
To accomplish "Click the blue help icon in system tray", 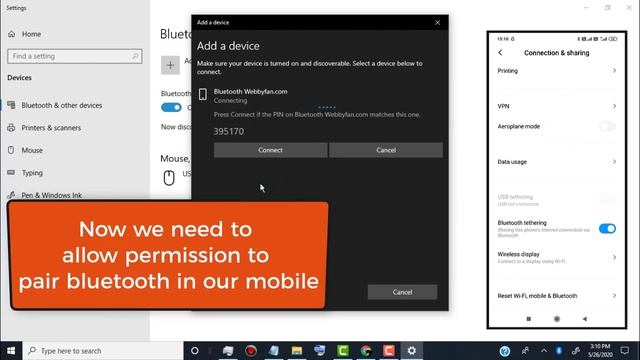I will point(504,351).
